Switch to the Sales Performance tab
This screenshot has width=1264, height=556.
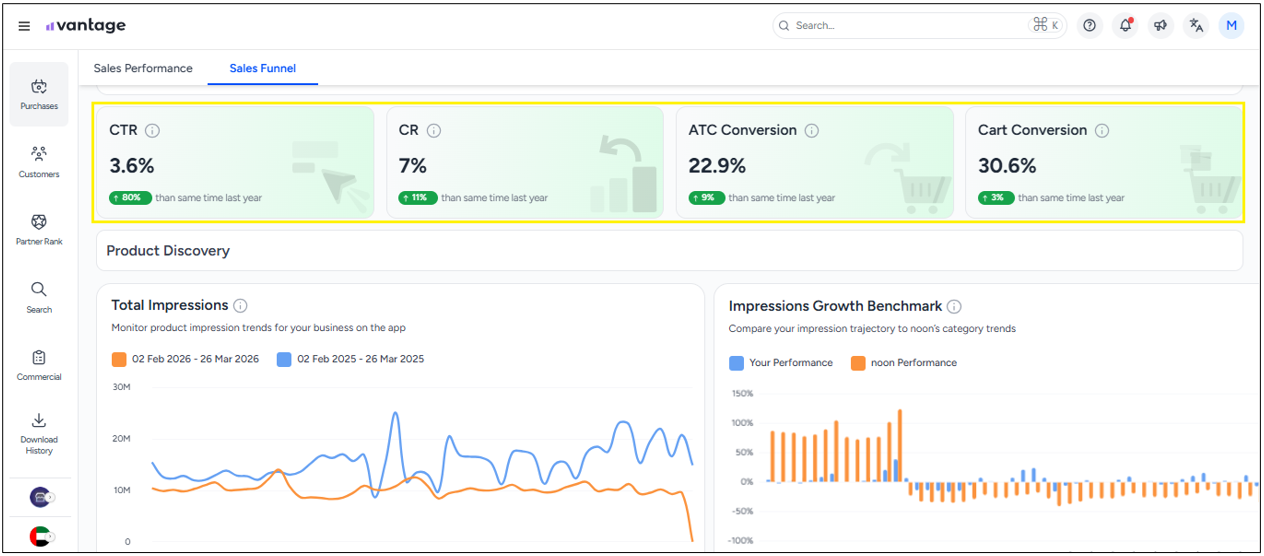pos(143,69)
